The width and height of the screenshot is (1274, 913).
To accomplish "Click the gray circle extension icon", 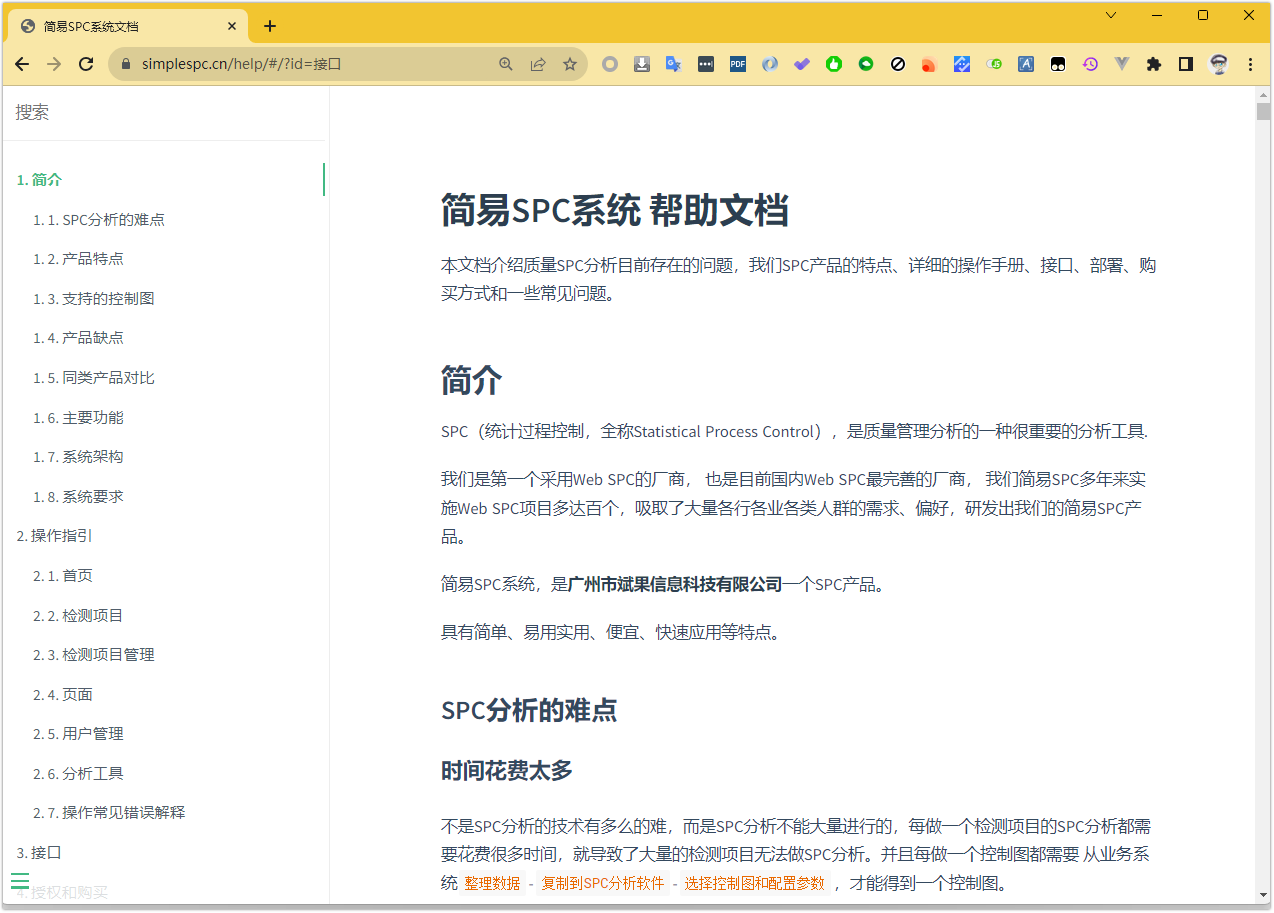I will [x=610, y=64].
